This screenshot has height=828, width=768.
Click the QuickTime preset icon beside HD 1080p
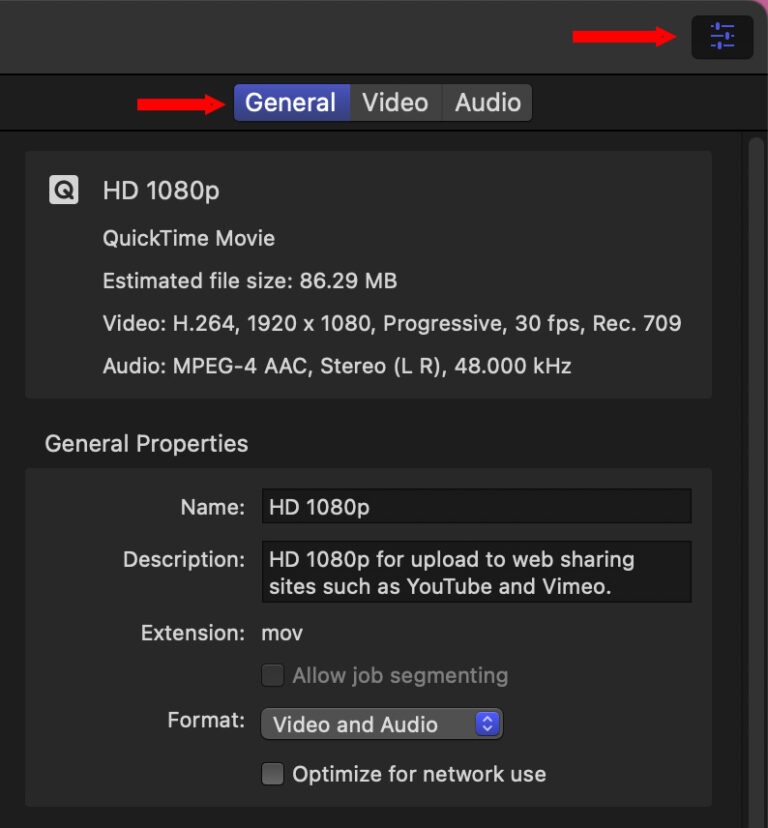[64, 190]
